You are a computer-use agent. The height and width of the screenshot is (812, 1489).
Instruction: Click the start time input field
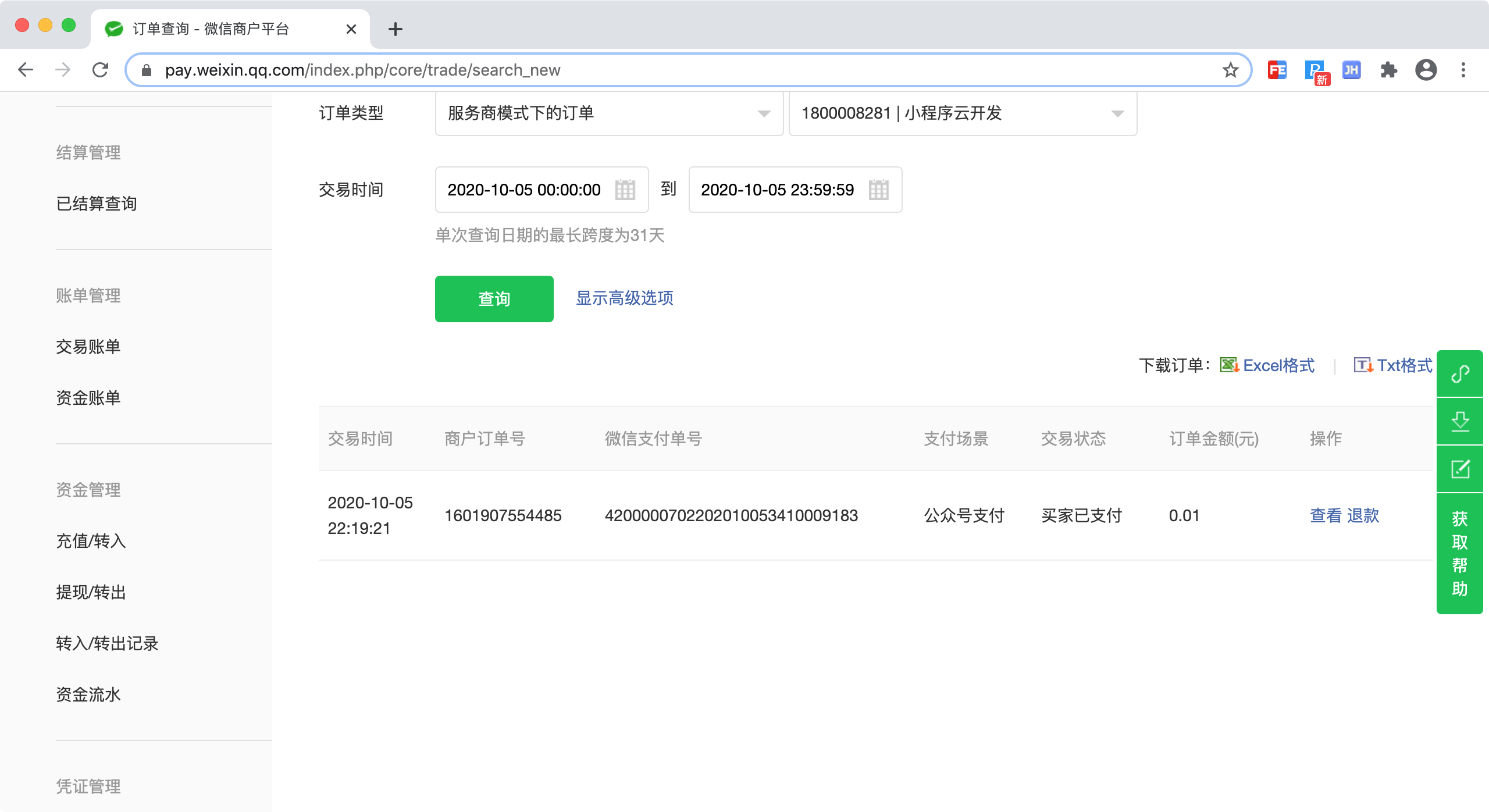pos(525,190)
